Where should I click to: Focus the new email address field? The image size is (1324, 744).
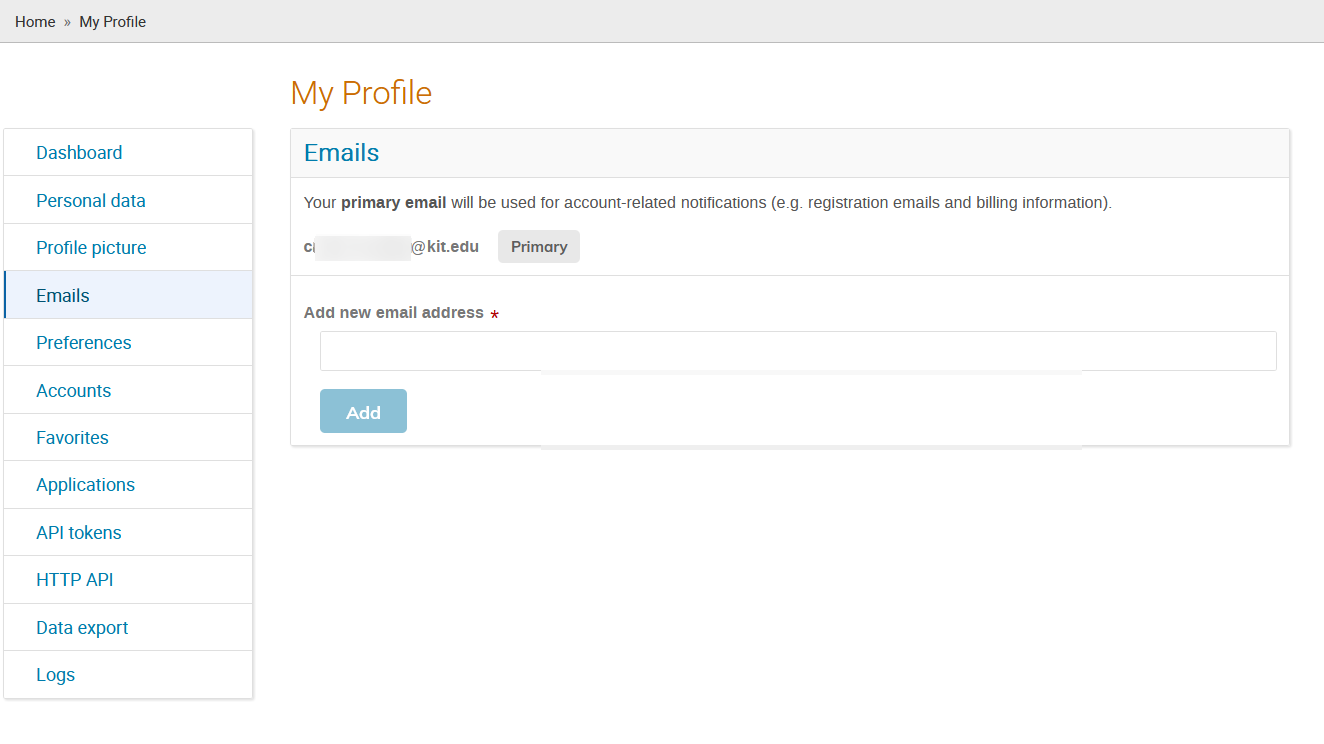point(798,351)
